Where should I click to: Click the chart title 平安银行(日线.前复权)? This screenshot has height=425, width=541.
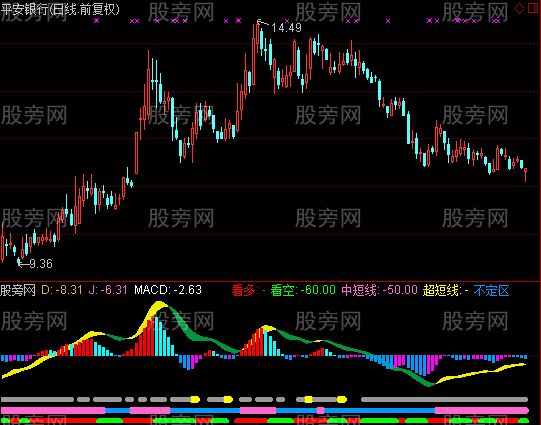coord(60,9)
